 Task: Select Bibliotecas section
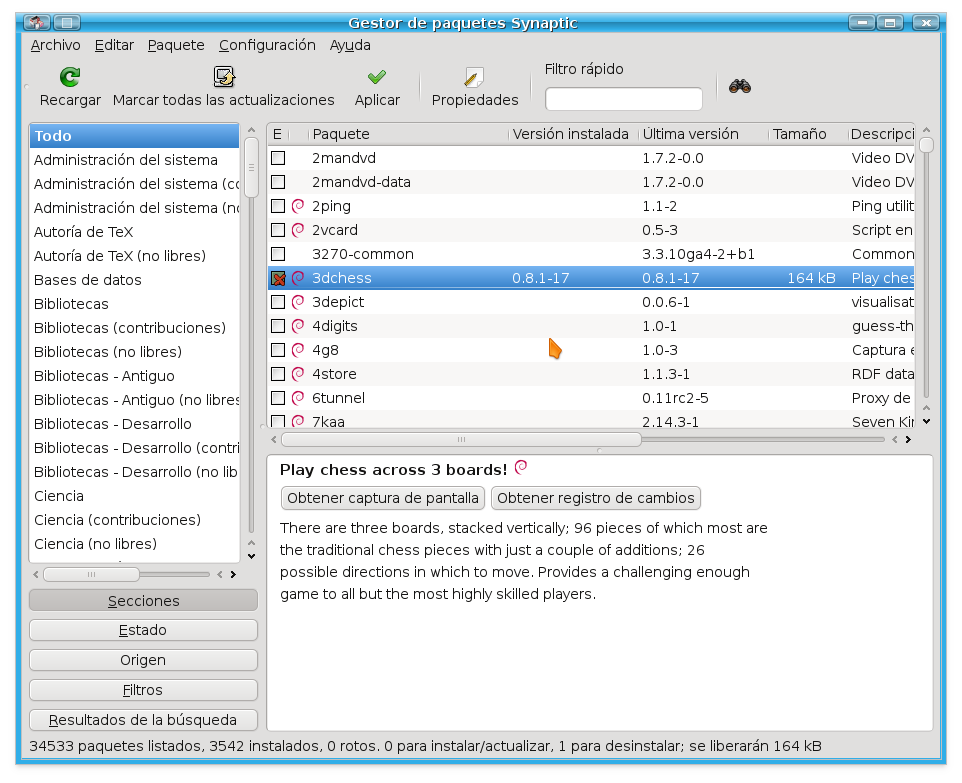pos(134,304)
